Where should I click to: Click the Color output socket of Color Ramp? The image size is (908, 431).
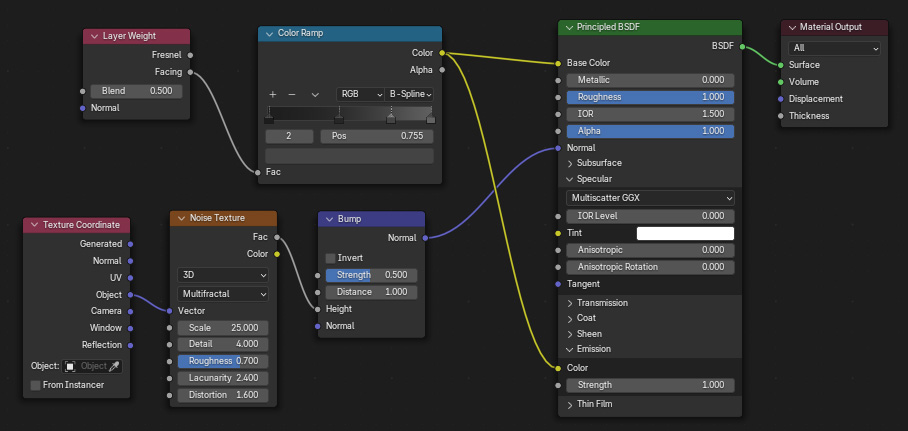pos(442,53)
